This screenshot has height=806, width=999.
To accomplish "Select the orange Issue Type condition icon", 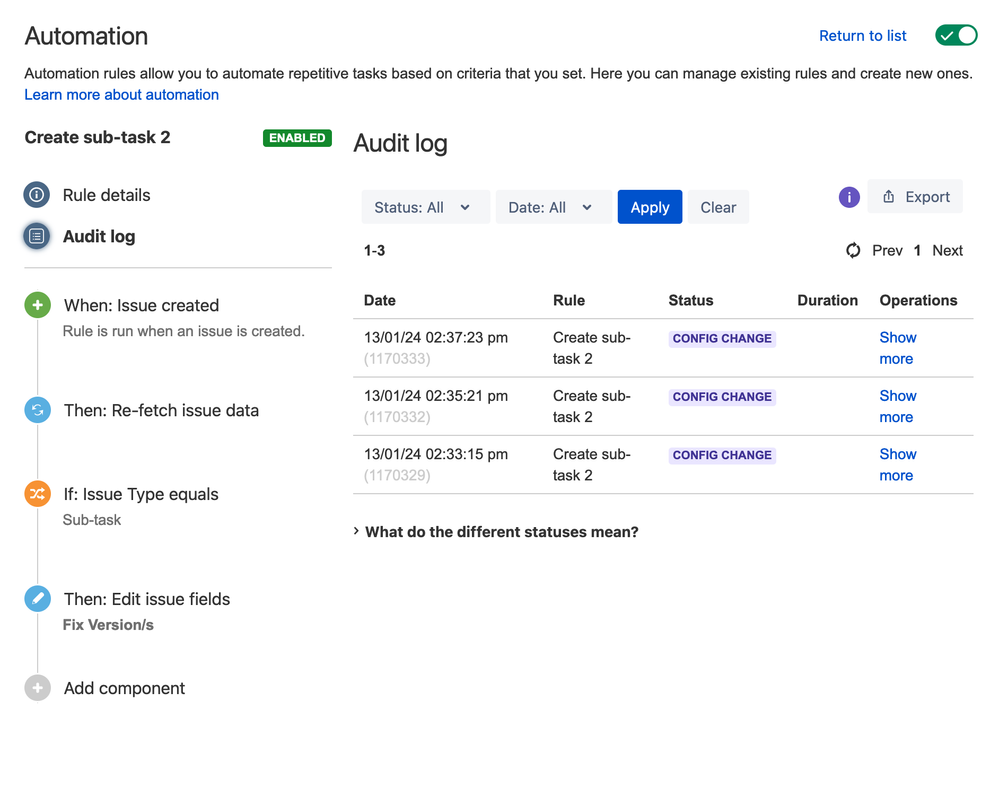I will [x=38, y=494].
